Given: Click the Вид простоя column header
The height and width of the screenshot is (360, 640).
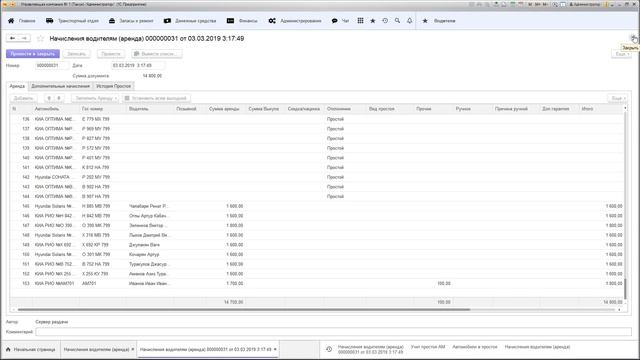Looking at the screenshot, I should click(x=390, y=109).
